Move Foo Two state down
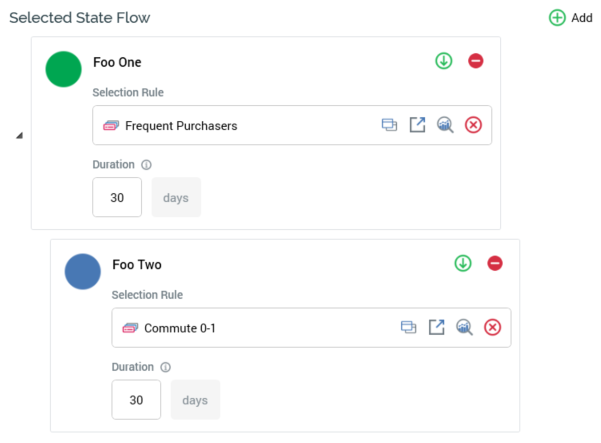Viewport: 601px width, 443px height. 463,263
